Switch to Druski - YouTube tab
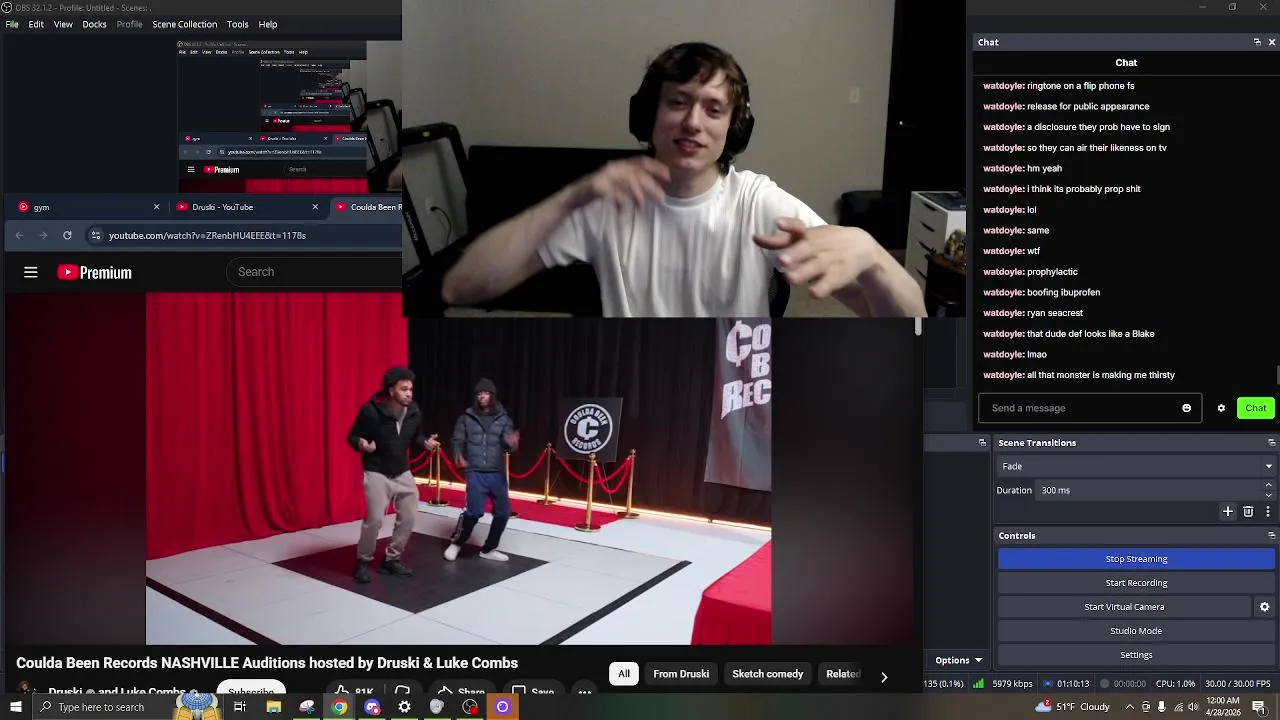Image resolution: width=1280 pixels, height=720 pixels. [245, 207]
